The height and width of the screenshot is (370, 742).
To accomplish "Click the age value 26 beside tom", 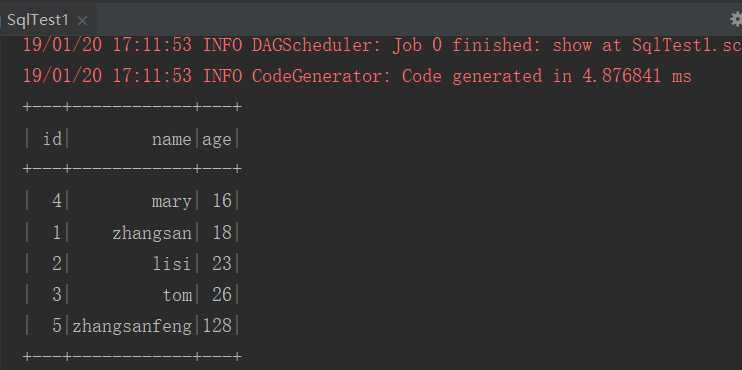I will [x=222, y=295].
